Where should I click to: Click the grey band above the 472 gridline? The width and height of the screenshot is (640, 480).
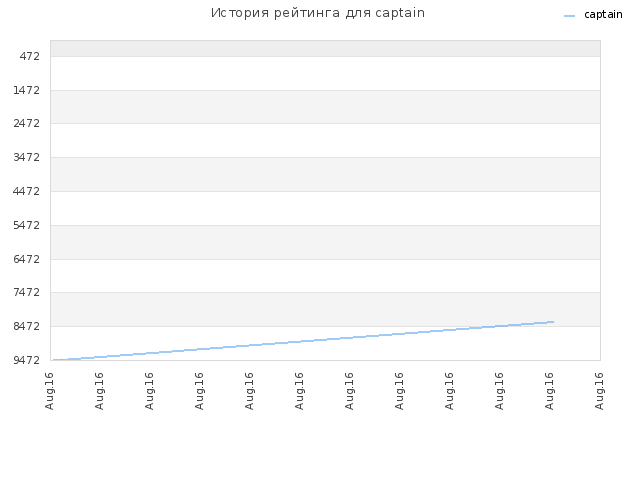coord(325,49)
